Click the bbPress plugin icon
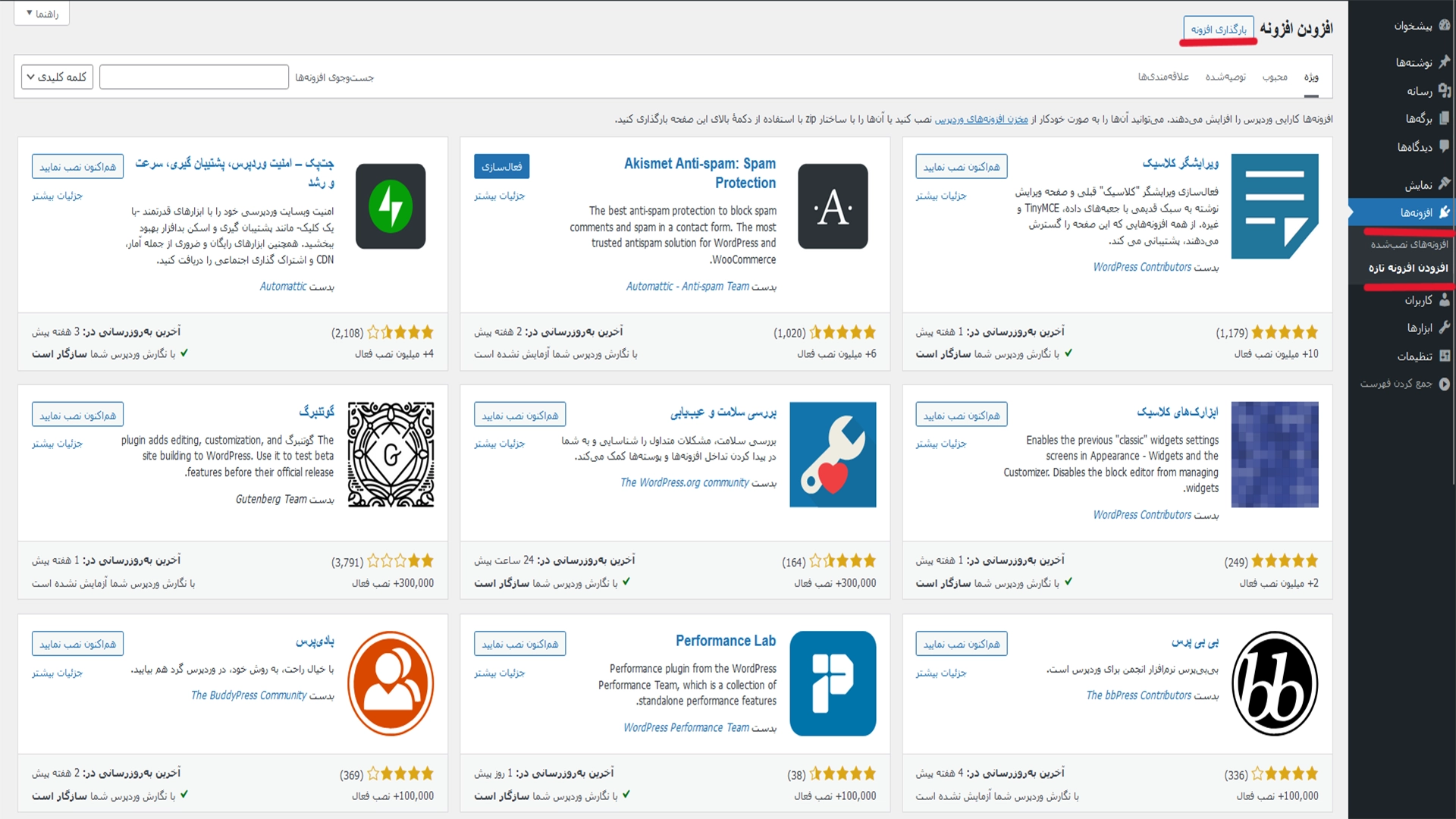This screenshot has height=819, width=1456. (1275, 683)
